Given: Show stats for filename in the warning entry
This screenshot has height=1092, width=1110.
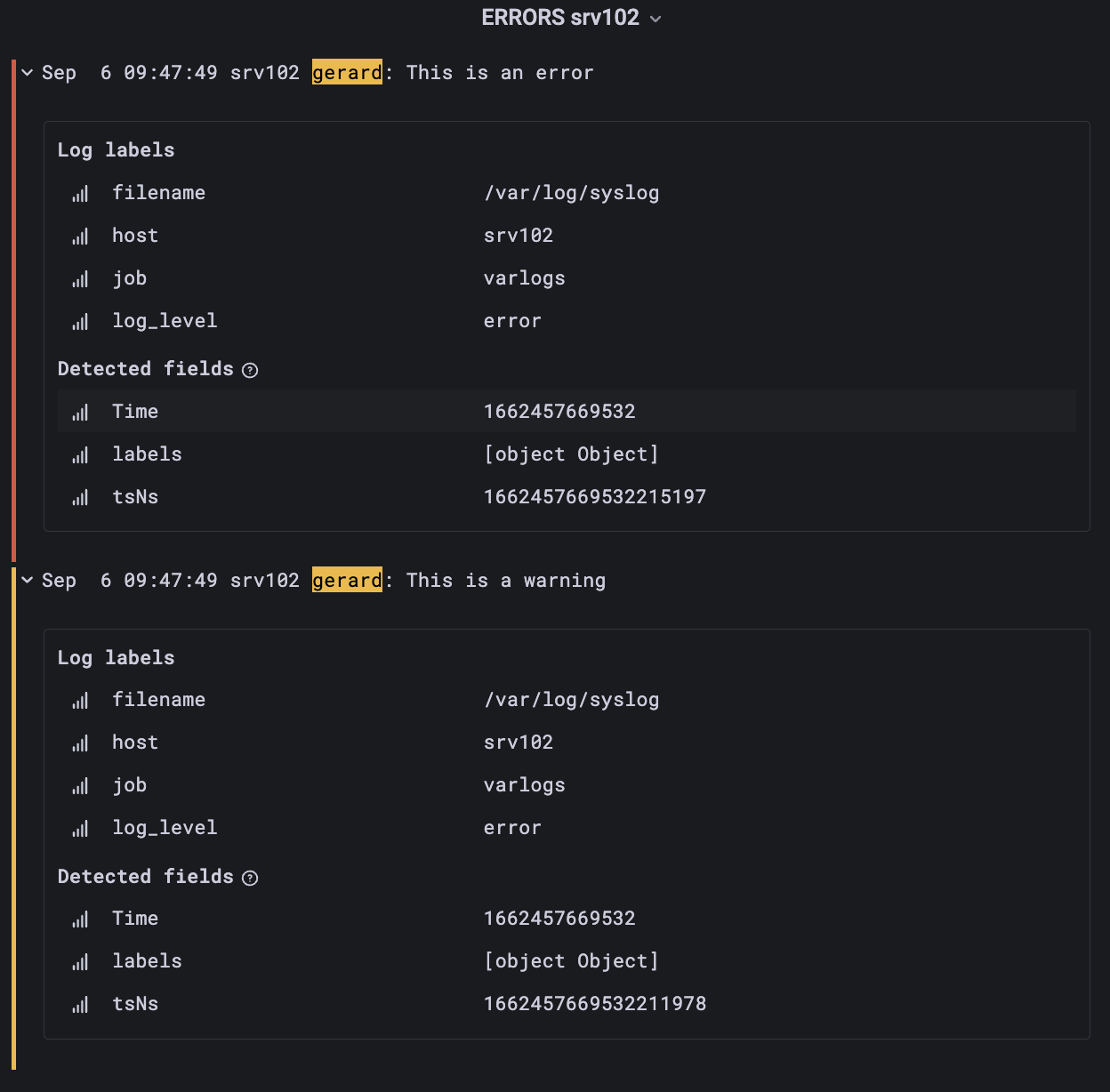Looking at the screenshot, I should tap(80, 700).
